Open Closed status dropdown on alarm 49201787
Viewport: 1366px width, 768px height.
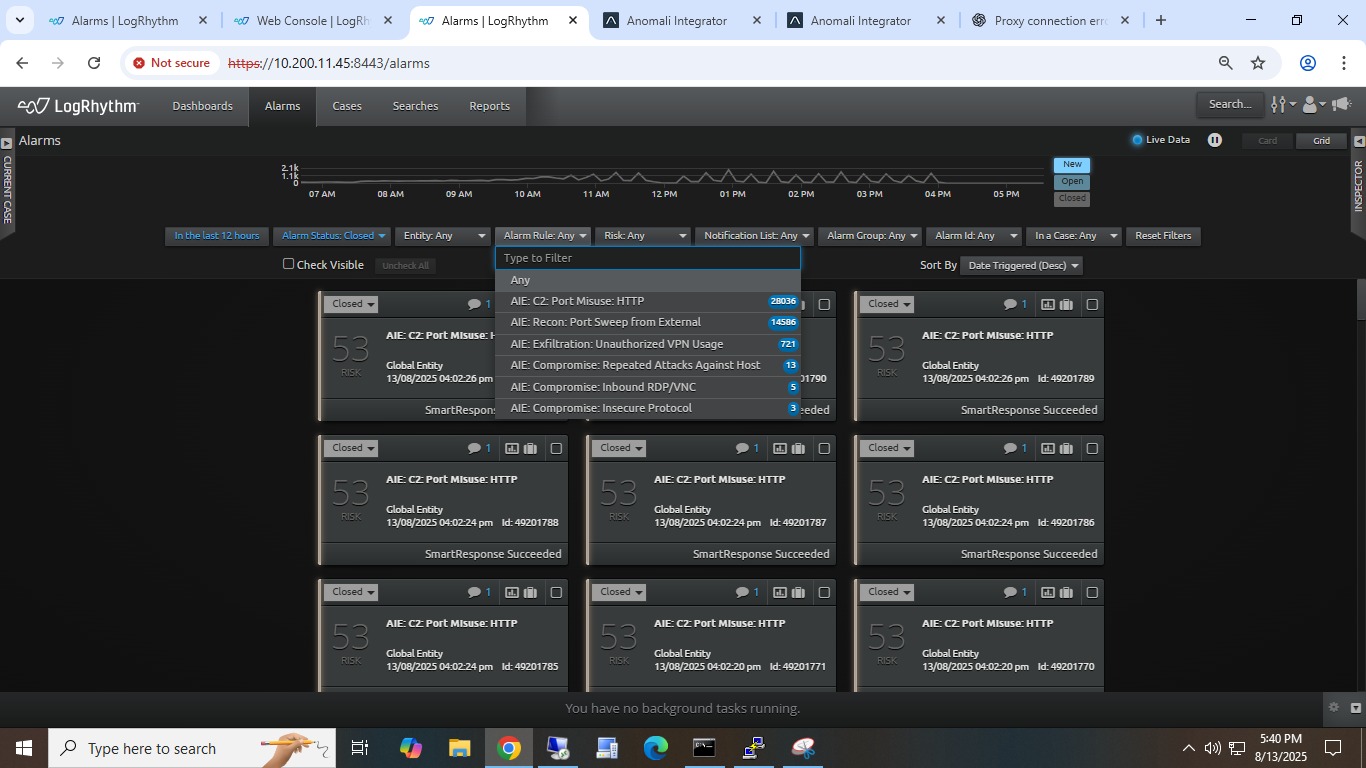point(619,448)
